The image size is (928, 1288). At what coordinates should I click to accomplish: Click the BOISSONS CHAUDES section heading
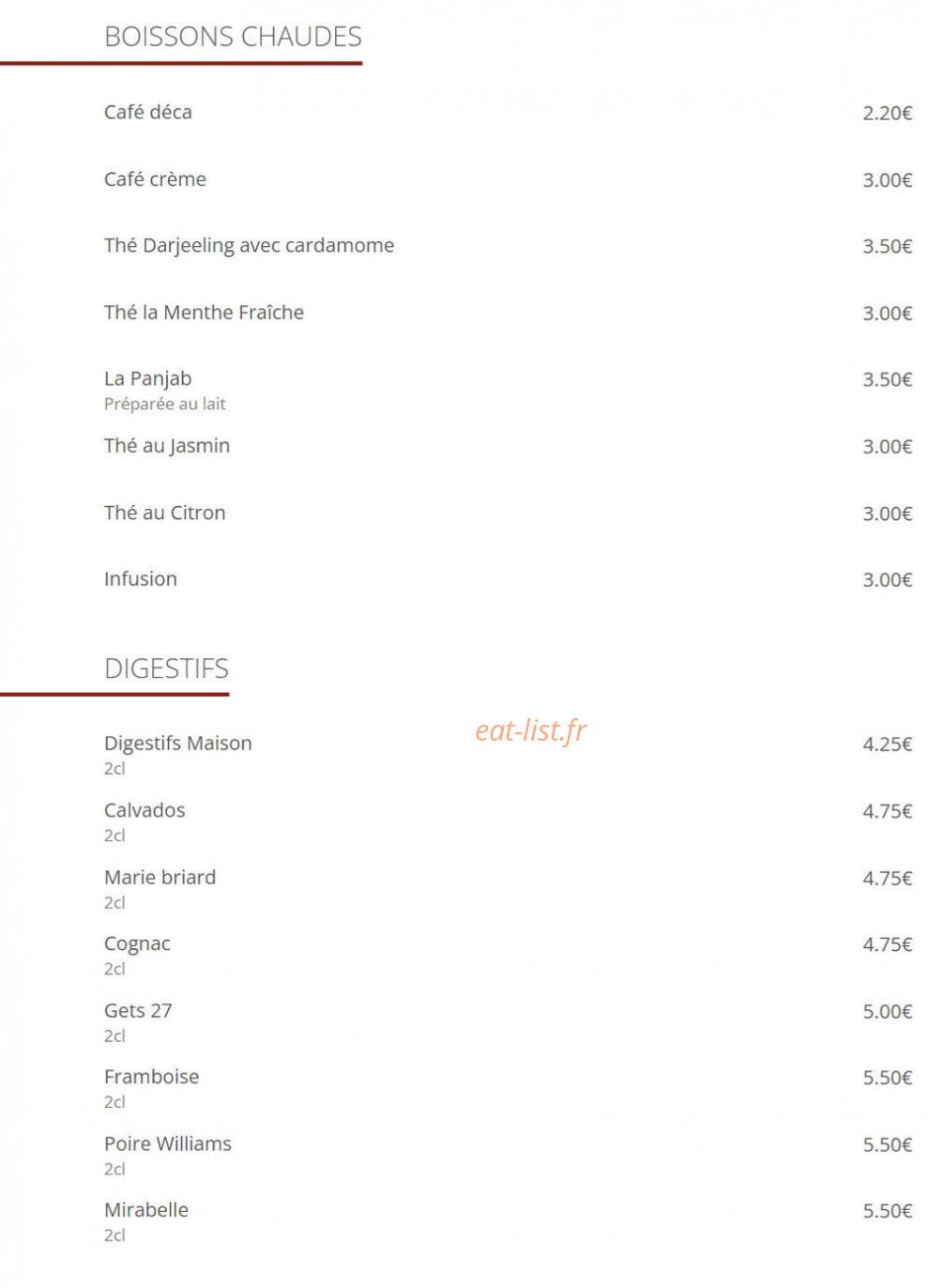pyautogui.click(x=233, y=37)
